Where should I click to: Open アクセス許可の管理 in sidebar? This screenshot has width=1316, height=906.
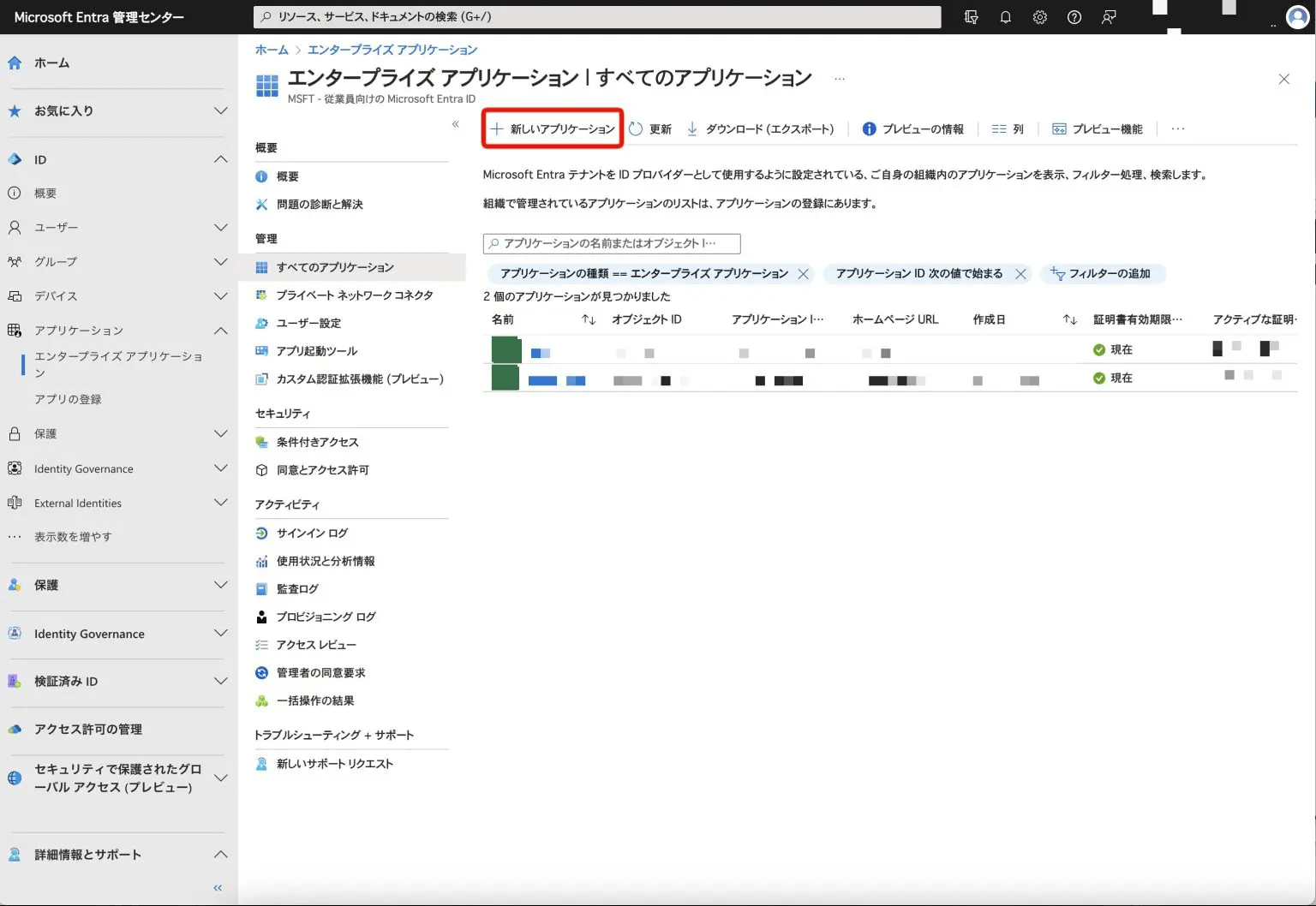pos(88,730)
